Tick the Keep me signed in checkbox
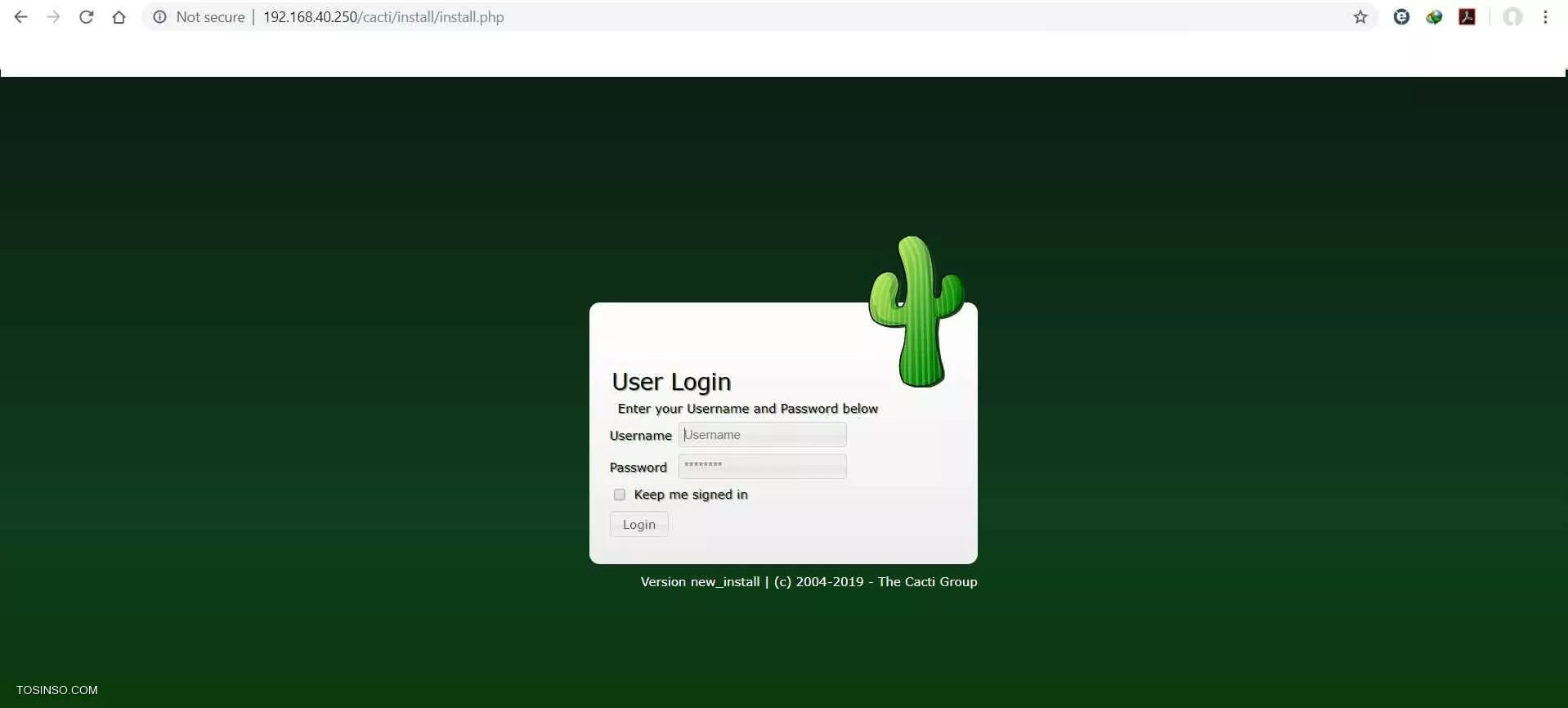 pos(620,495)
